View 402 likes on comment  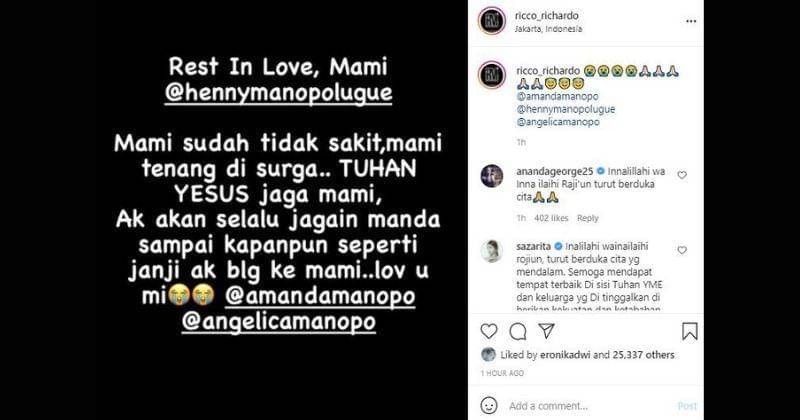(x=551, y=218)
